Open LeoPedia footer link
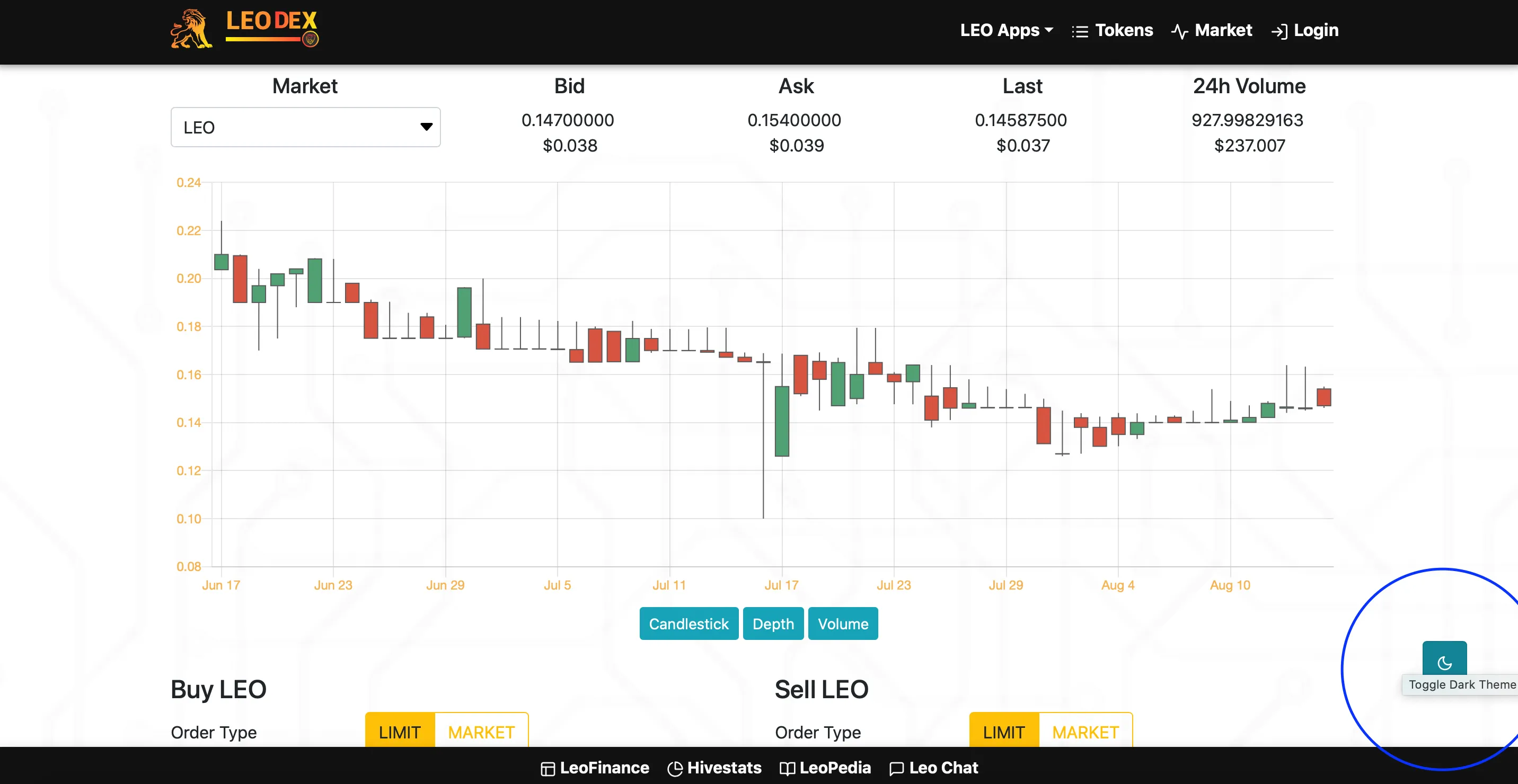Screen dimensions: 1518x784 click(x=825, y=768)
